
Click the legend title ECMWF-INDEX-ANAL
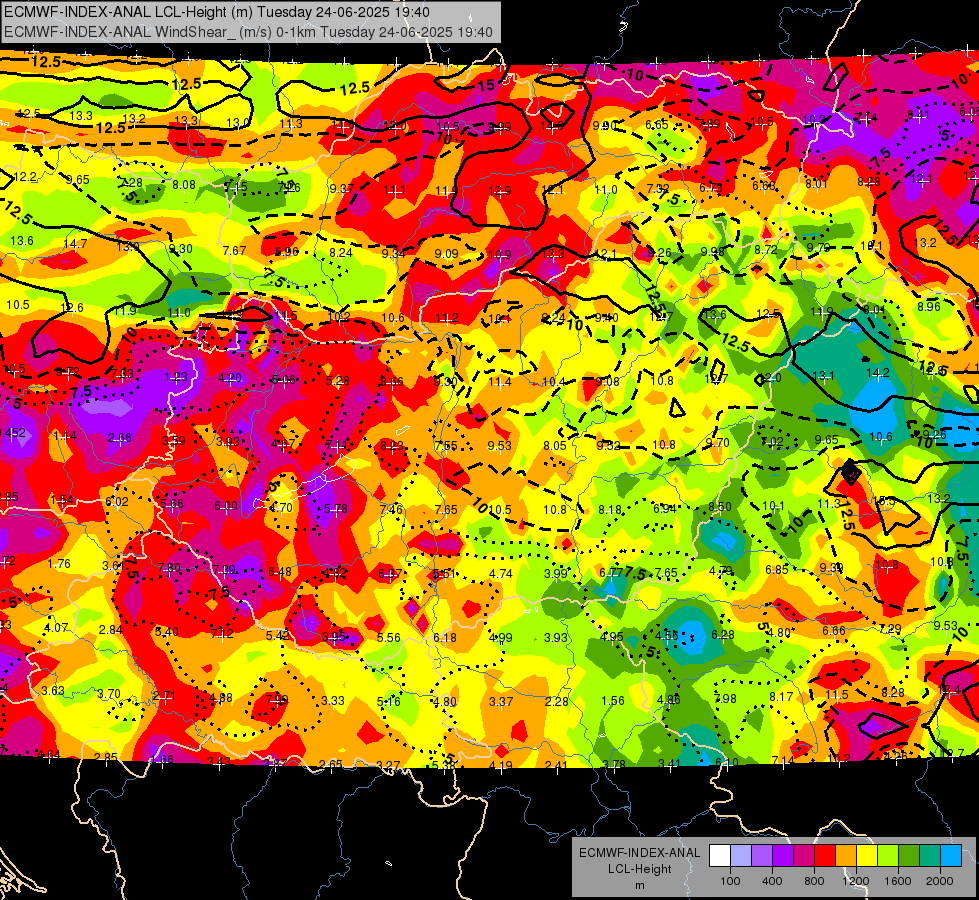tap(639, 853)
